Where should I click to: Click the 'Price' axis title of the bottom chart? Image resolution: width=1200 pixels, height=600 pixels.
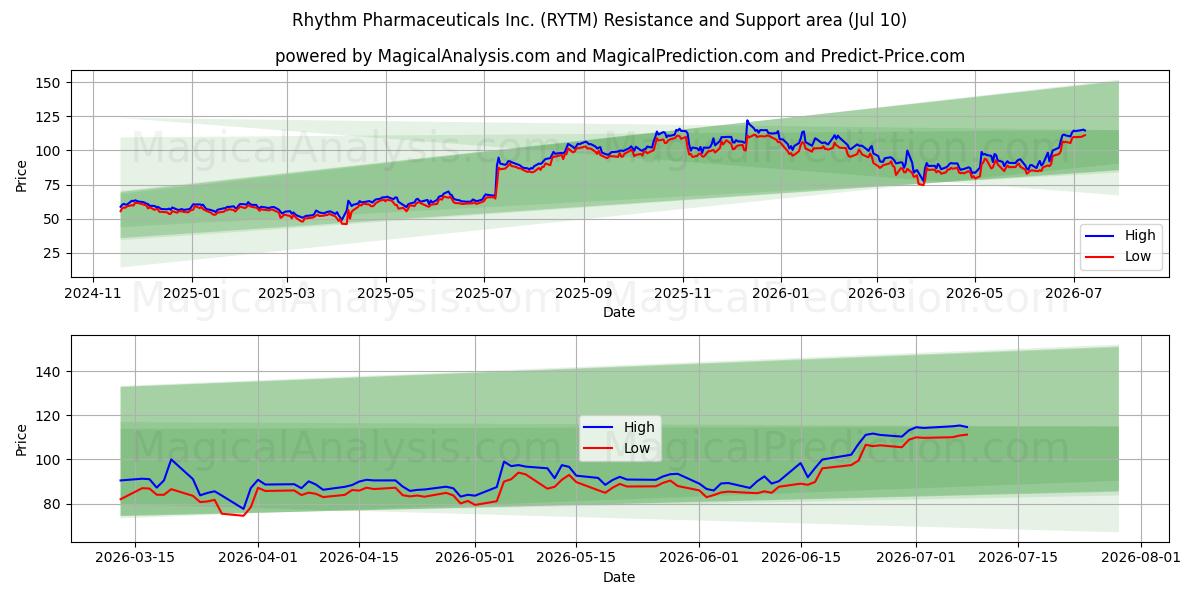(22, 439)
